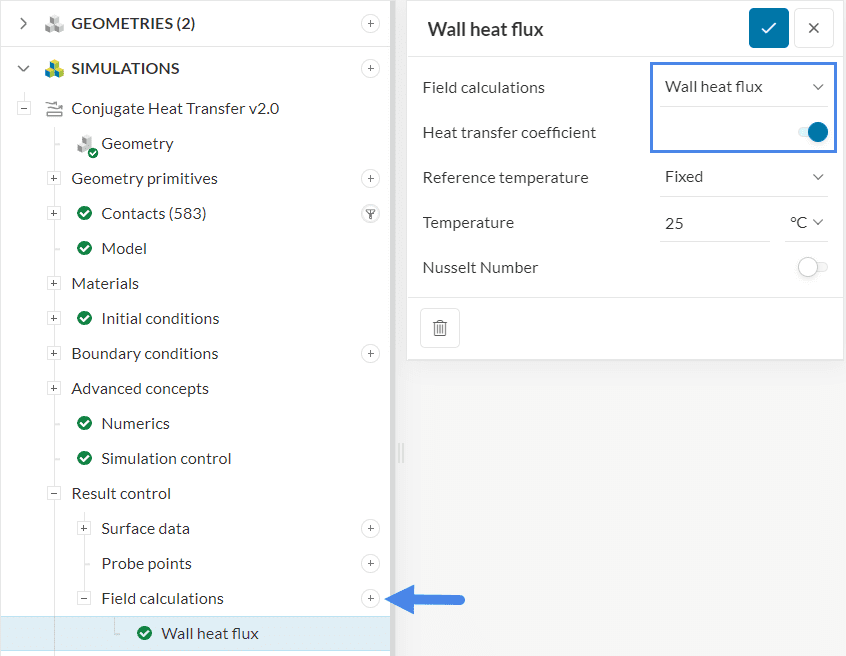846x656 pixels.
Task: Open the Reference temperature dropdown set to Fixed
Action: click(x=743, y=177)
